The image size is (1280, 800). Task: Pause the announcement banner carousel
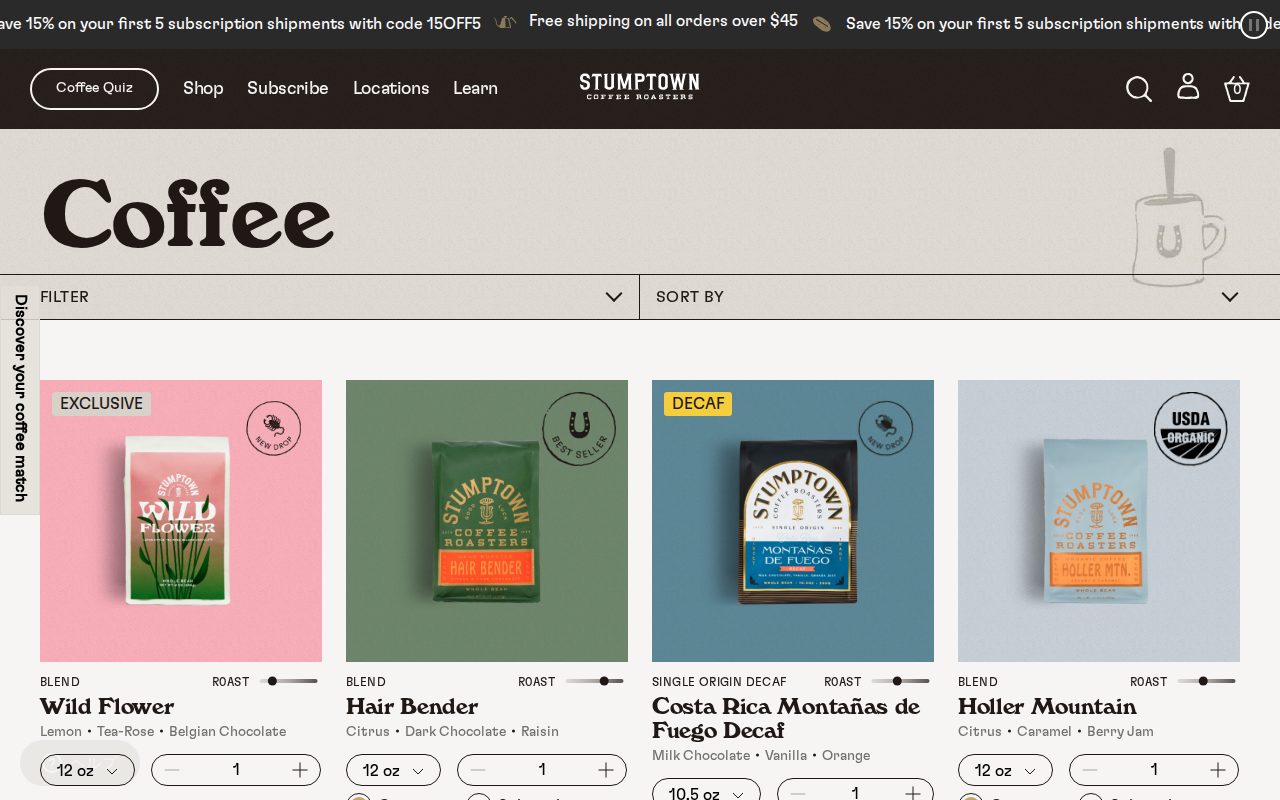[x=1253, y=25]
